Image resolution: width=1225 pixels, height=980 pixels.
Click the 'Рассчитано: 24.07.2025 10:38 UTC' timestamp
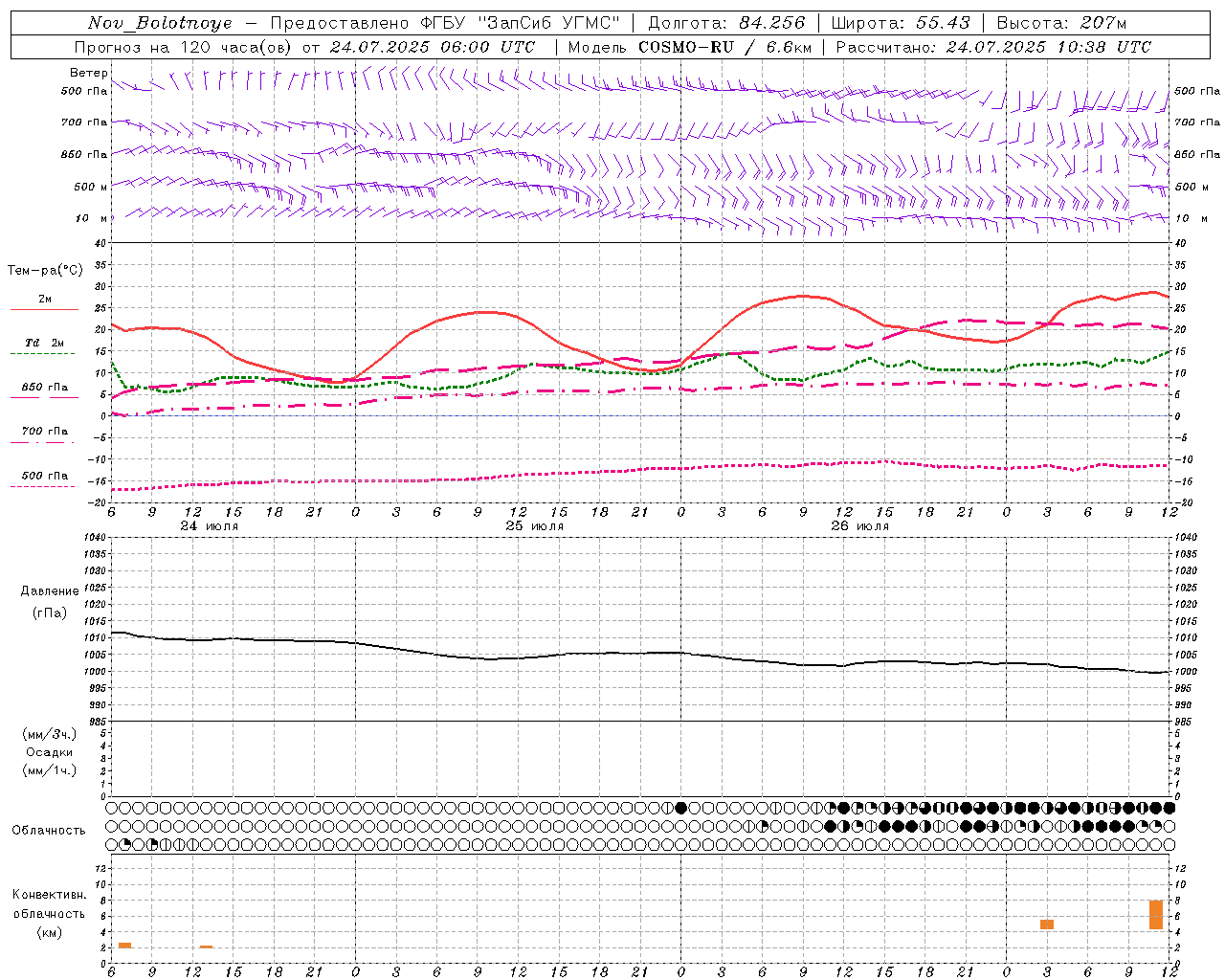pos(993,47)
